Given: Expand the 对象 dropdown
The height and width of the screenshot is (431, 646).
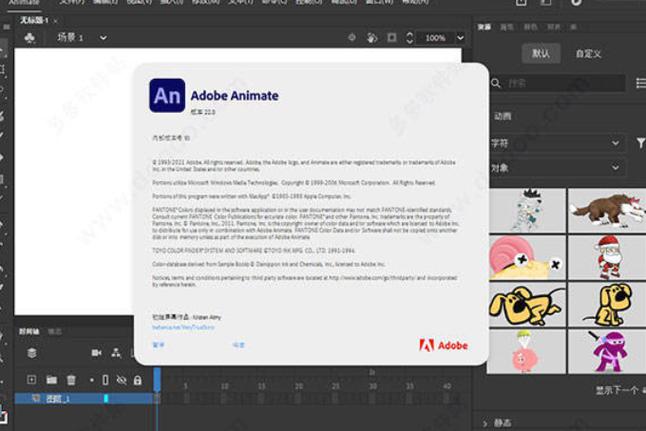Looking at the screenshot, I should 556,168.
